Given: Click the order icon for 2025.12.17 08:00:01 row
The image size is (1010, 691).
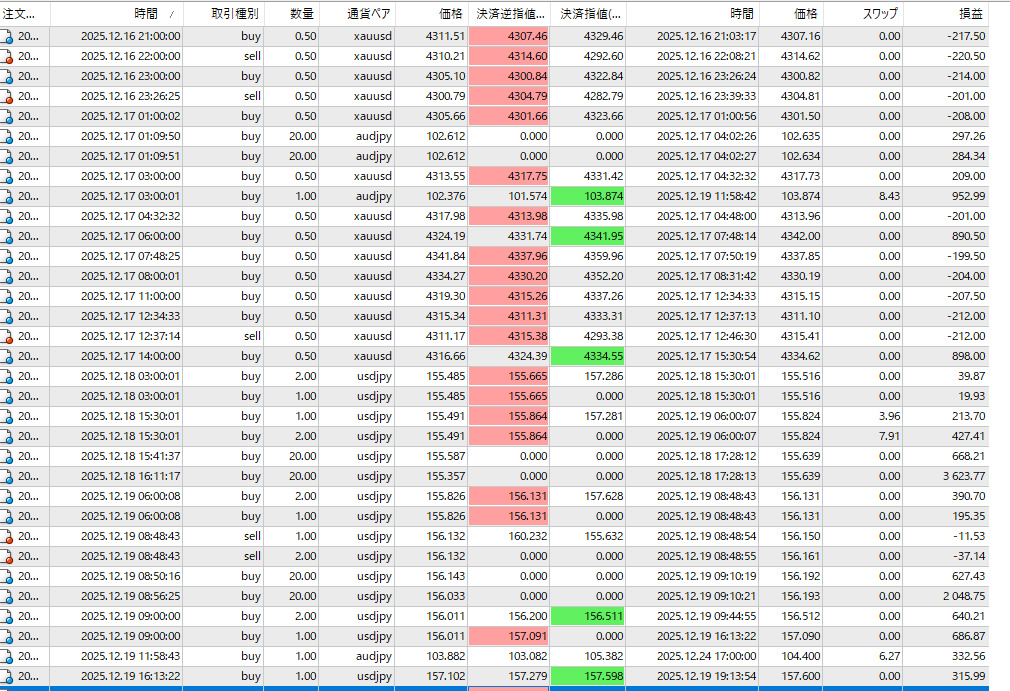Looking at the screenshot, I should pos(6,276).
